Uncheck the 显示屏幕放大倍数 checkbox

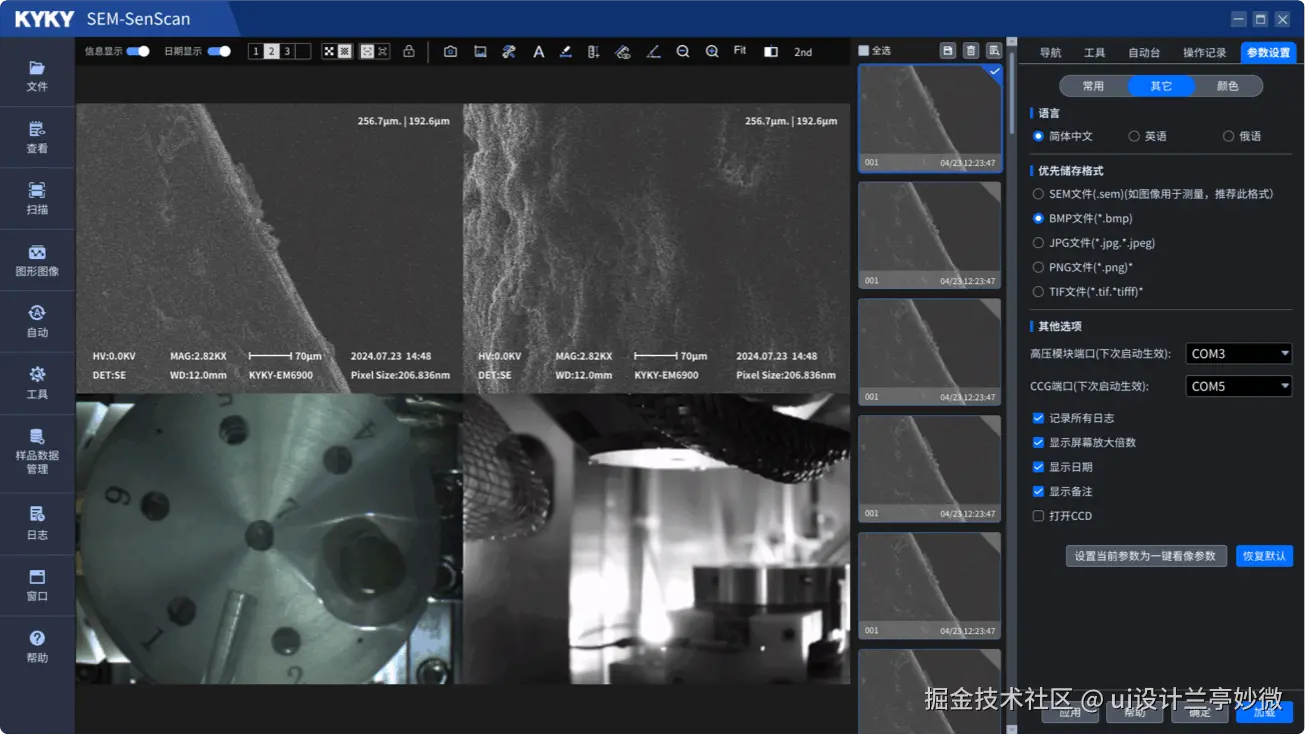click(x=1038, y=442)
